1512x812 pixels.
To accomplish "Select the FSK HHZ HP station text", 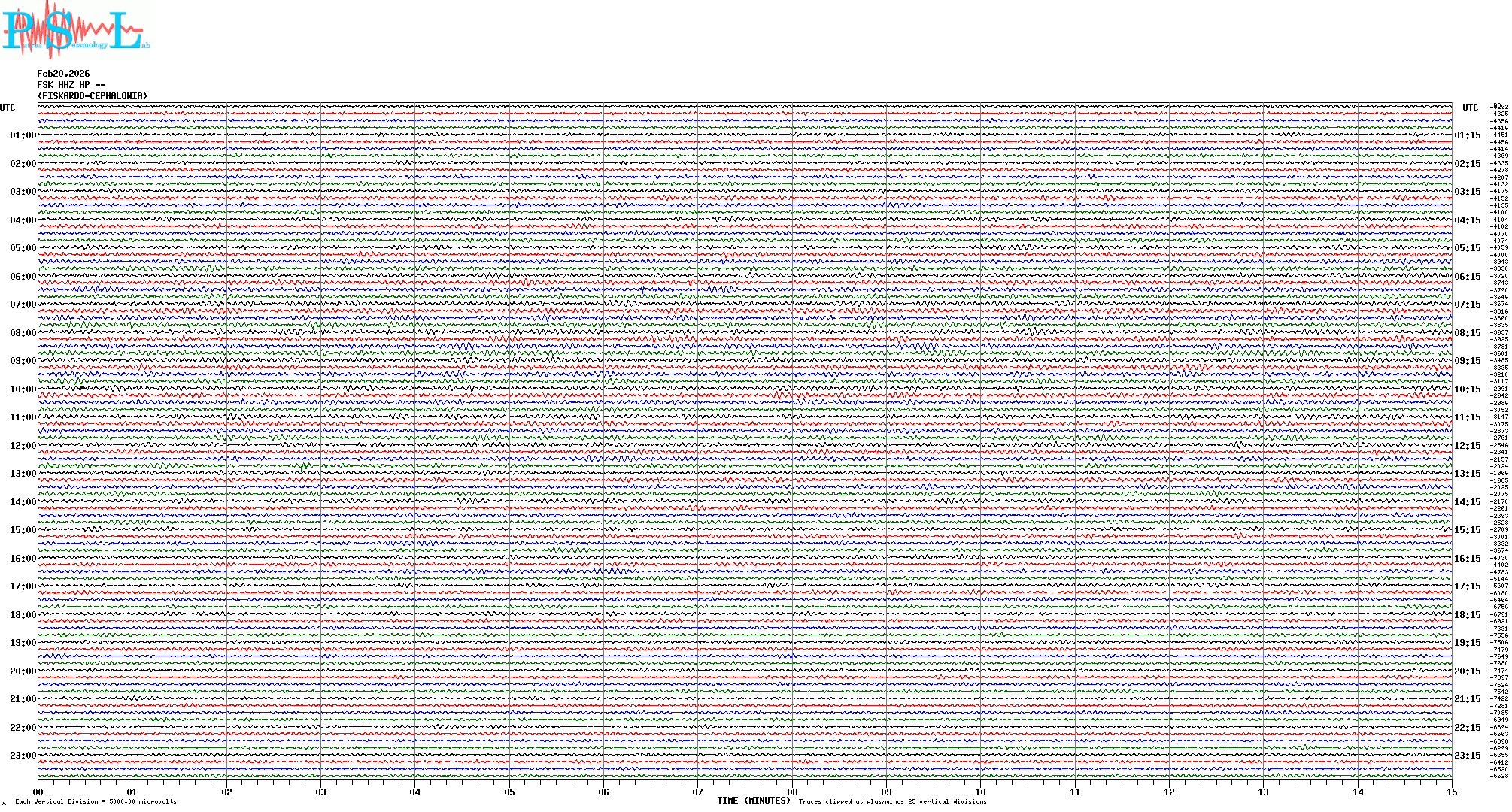I will click(x=71, y=85).
